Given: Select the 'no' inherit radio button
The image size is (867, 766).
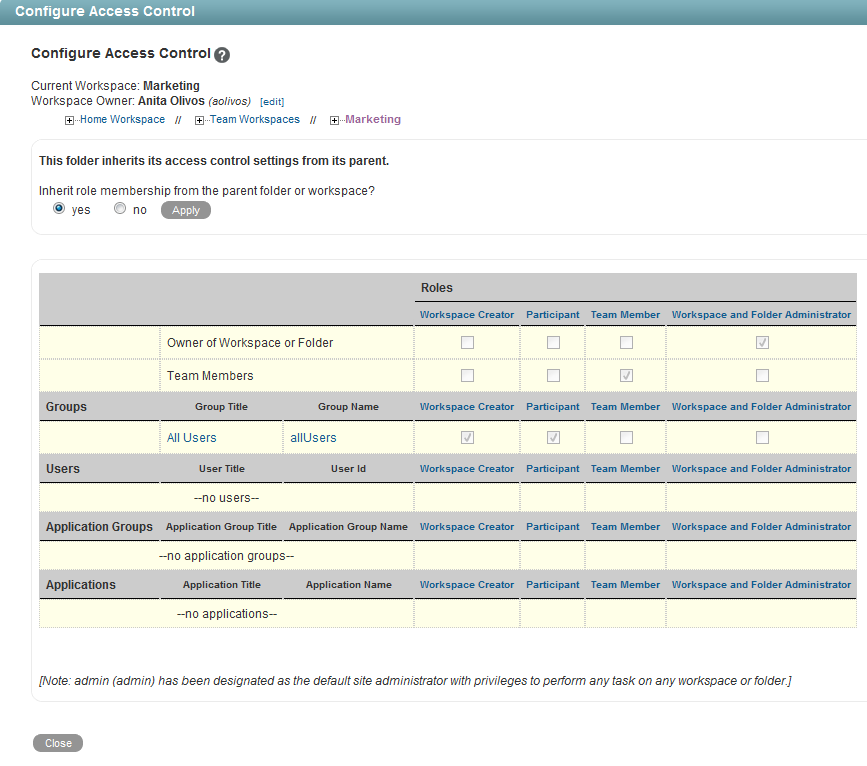Looking at the screenshot, I should (120, 209).
